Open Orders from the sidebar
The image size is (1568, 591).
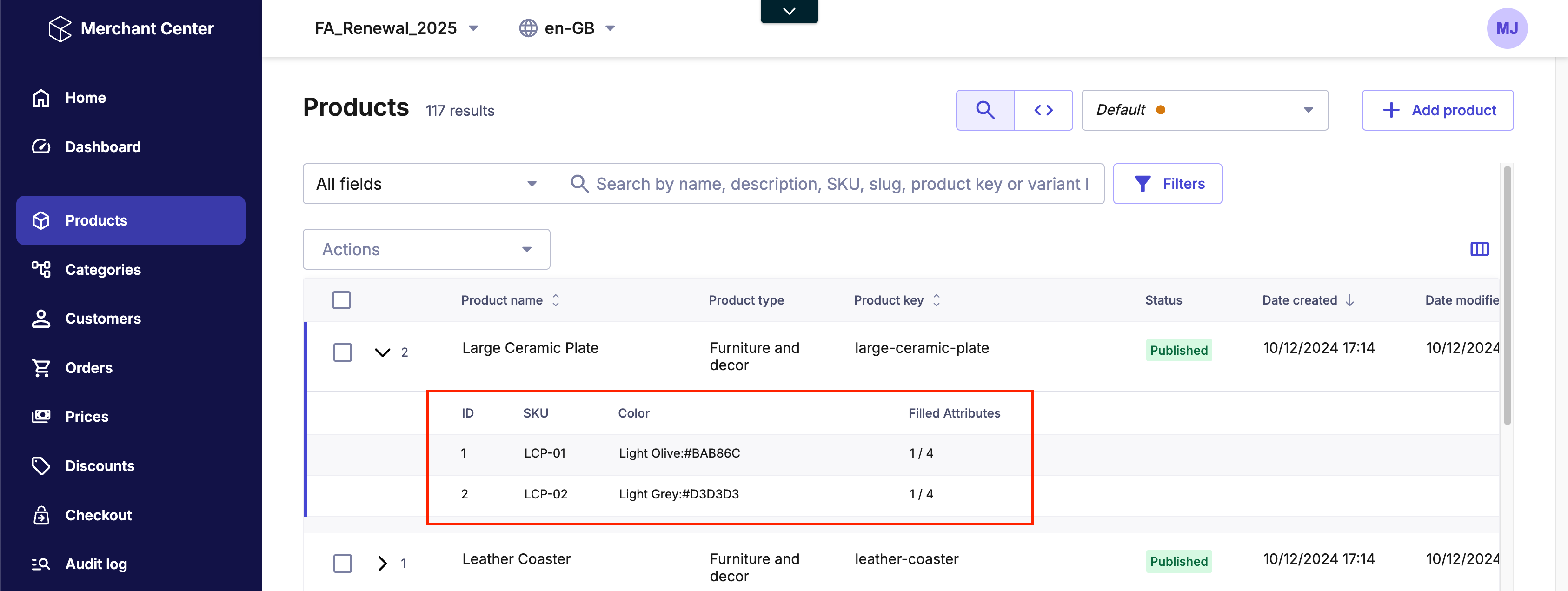(x=89, y=368)
